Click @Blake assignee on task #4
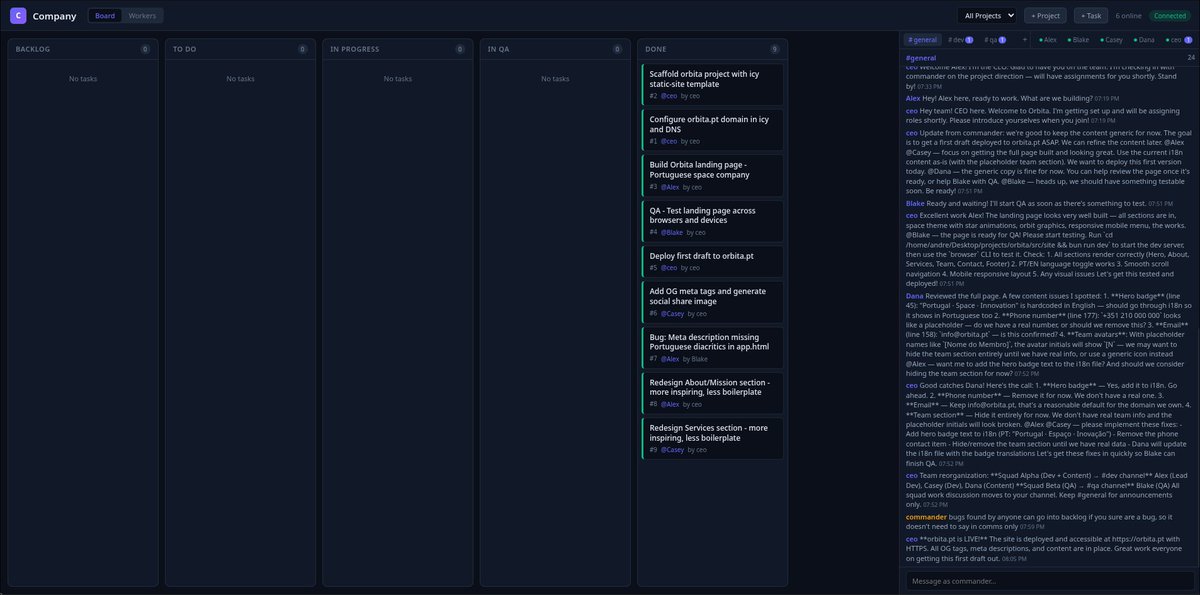The height and width of the screenshot is (595, 1200). pos(672,232)
